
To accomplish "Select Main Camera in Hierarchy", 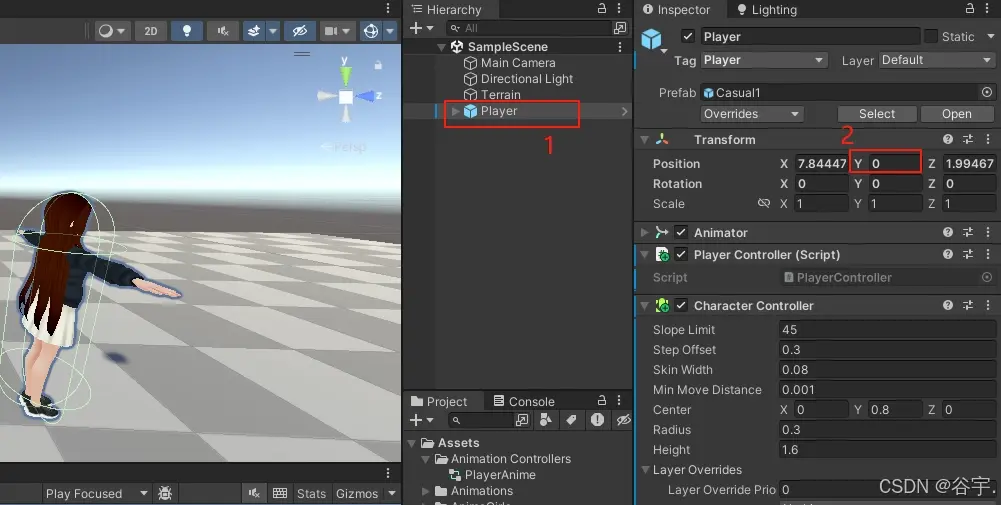I will click(x=518, y=63).
